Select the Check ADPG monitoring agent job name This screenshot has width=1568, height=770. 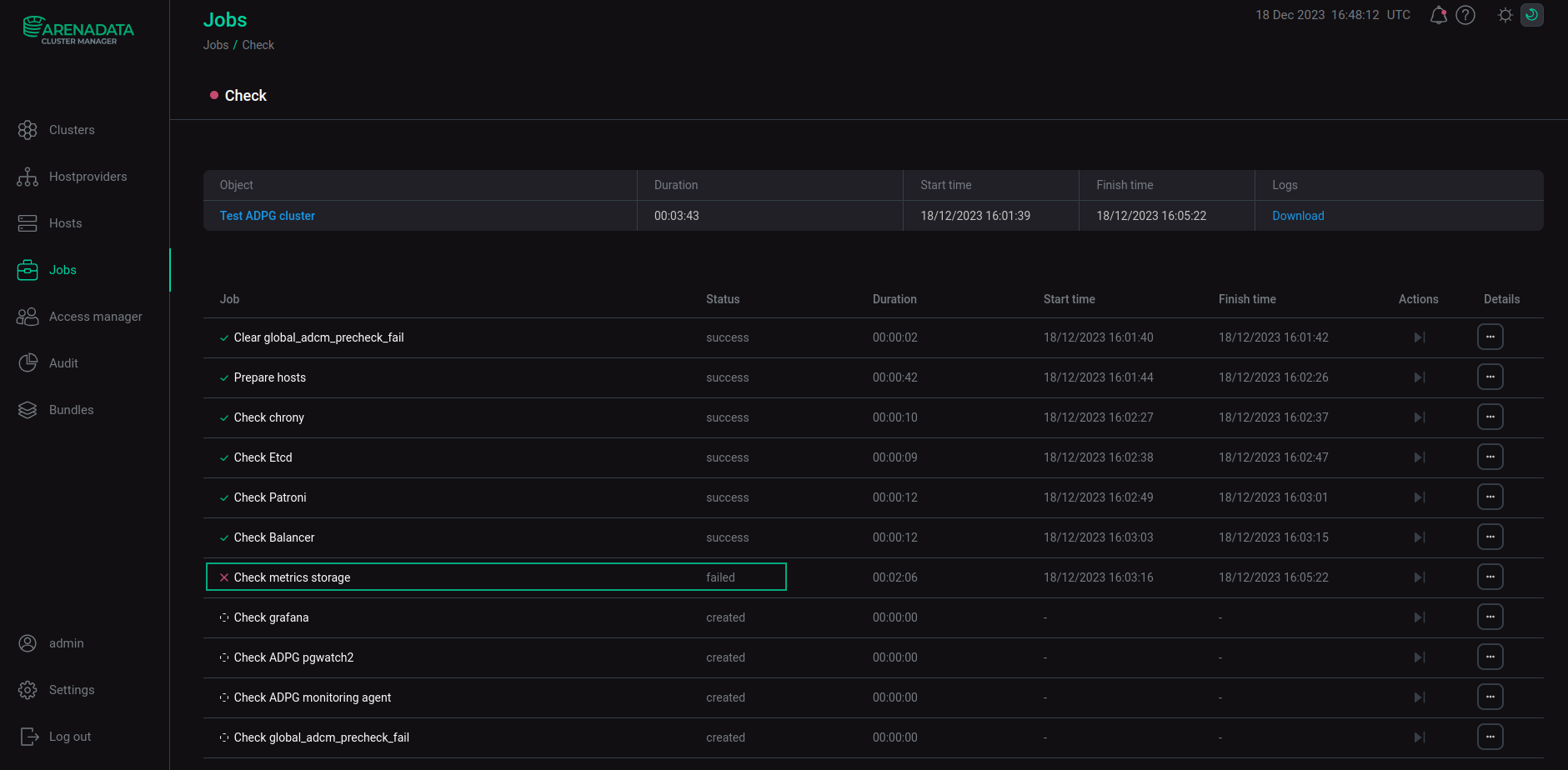[x=313, y=697]
